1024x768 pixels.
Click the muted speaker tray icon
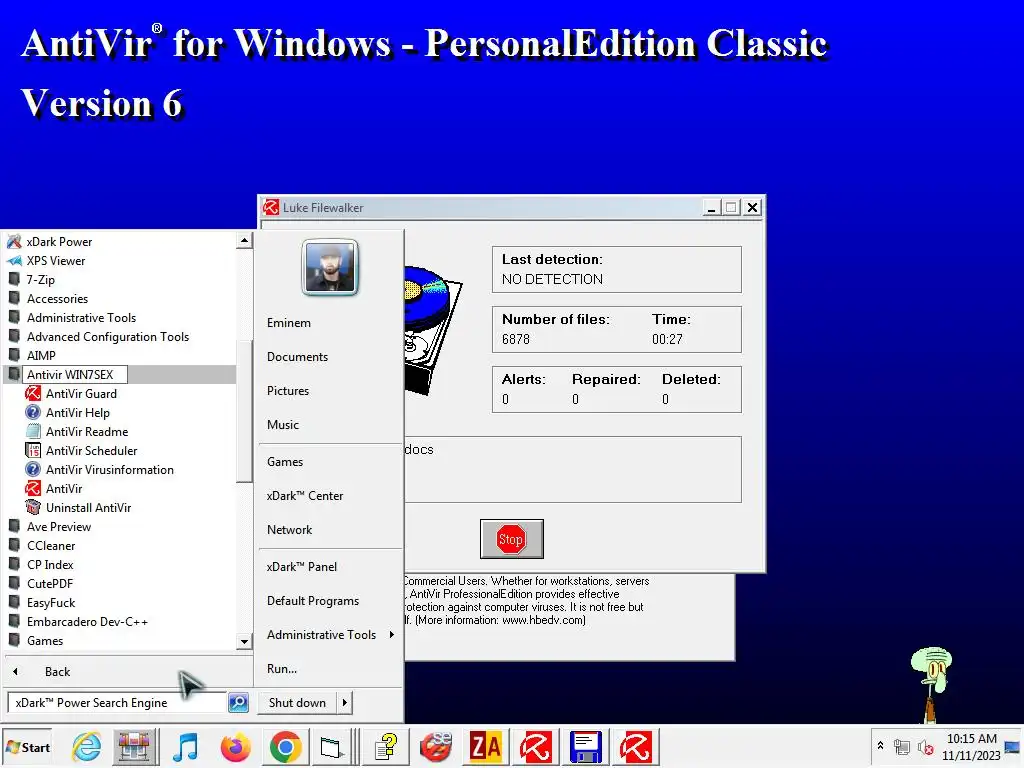point(925,747)
